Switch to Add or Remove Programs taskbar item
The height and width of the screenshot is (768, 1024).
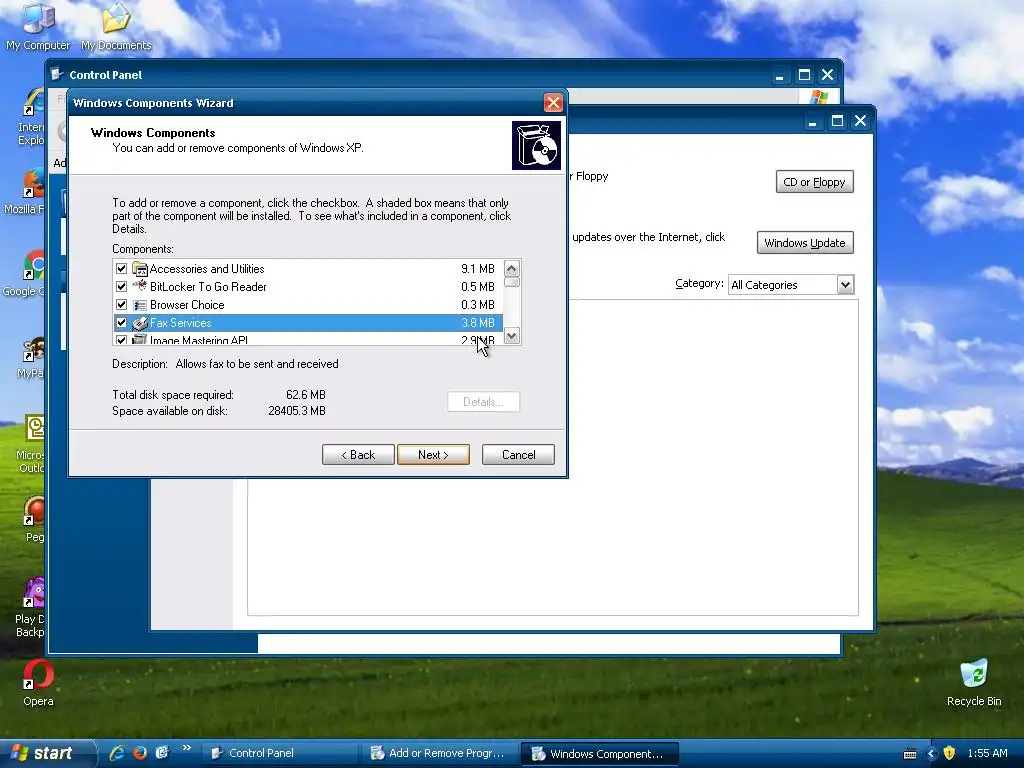[x=440, y=754]
